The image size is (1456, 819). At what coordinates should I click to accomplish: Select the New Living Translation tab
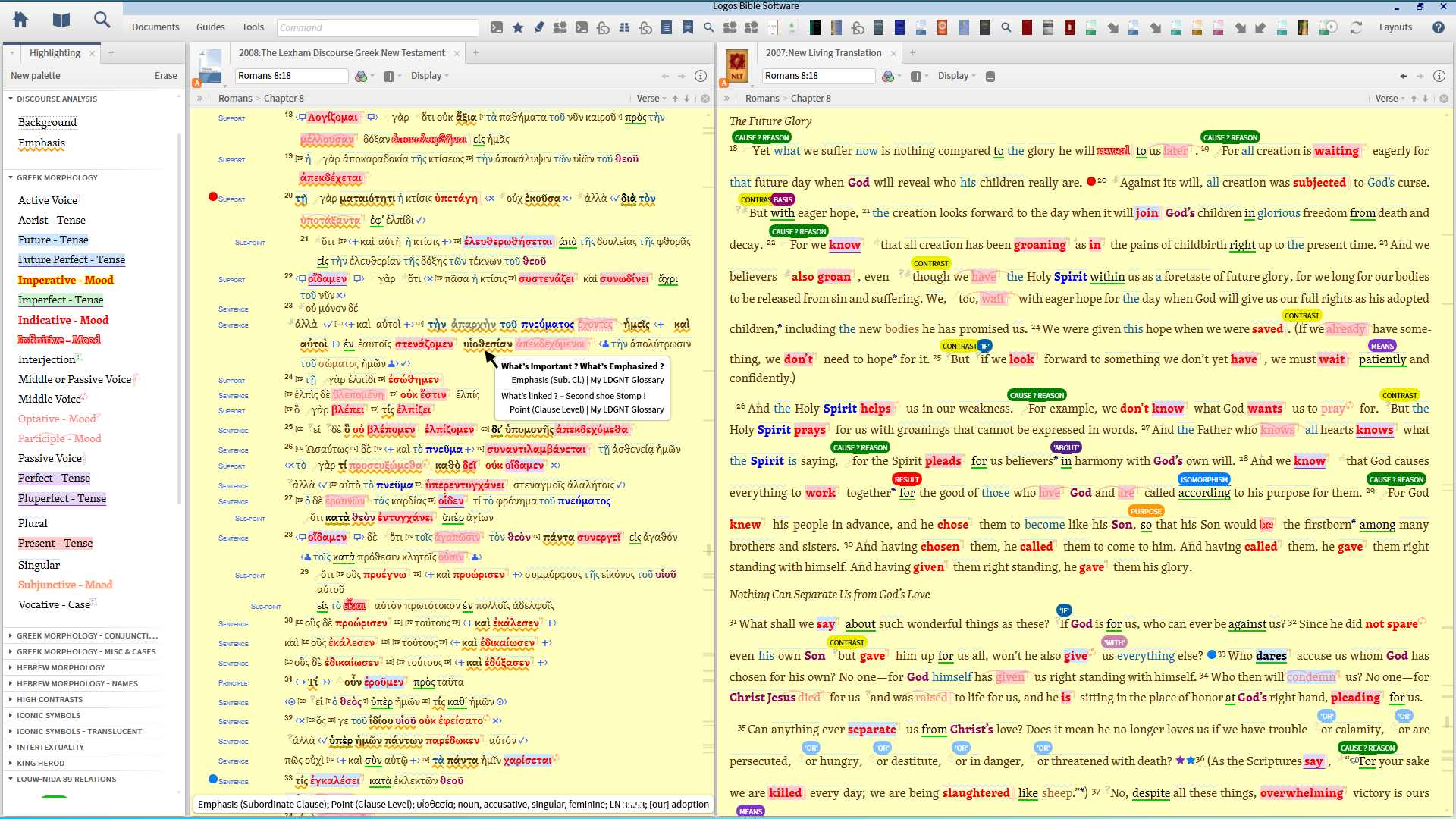click(823, 53)
